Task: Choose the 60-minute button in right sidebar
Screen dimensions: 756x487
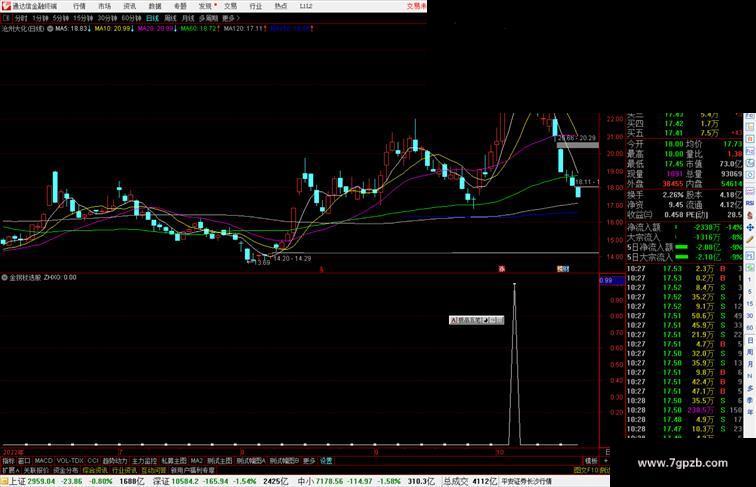Action: pyautogui.click(x=750, y=328)
